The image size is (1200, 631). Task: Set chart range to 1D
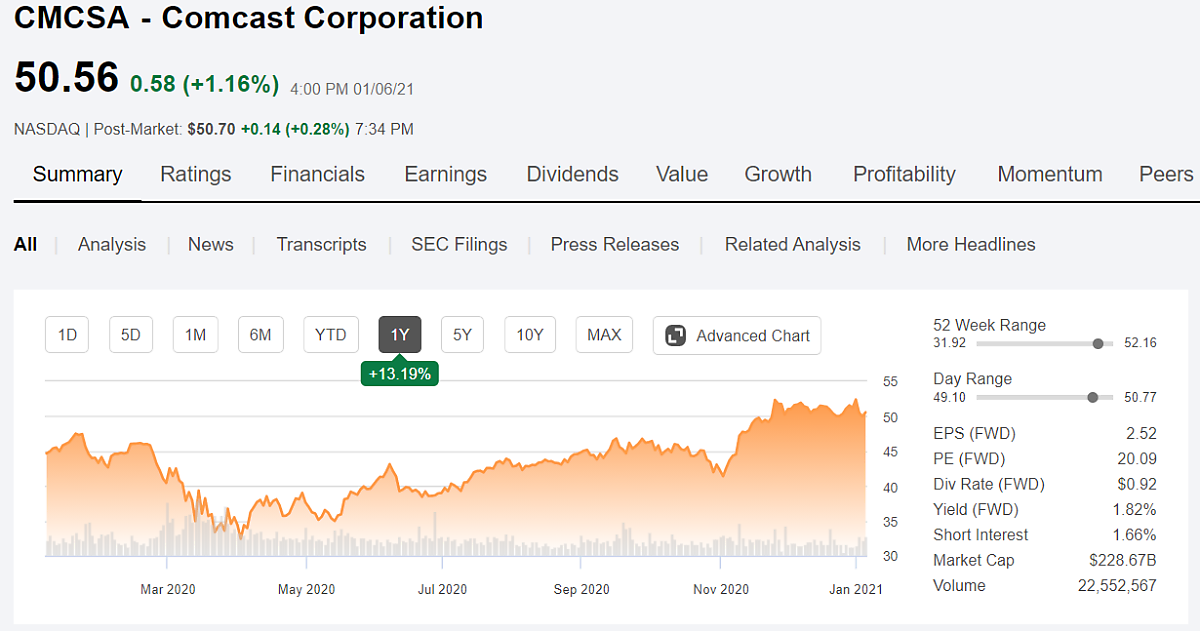point(67,335)
